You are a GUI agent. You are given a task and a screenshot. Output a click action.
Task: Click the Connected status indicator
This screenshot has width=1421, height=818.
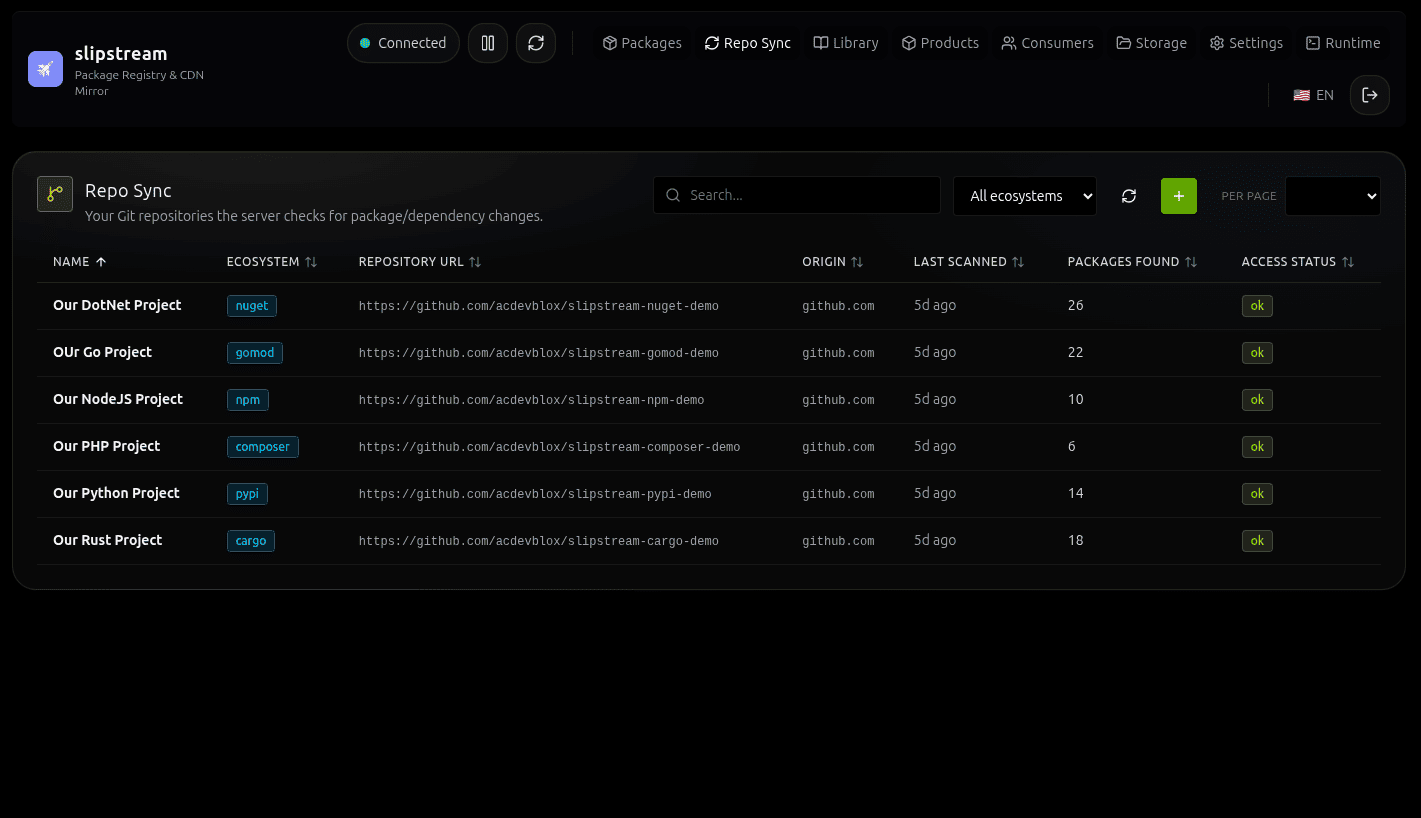(403, 43)
